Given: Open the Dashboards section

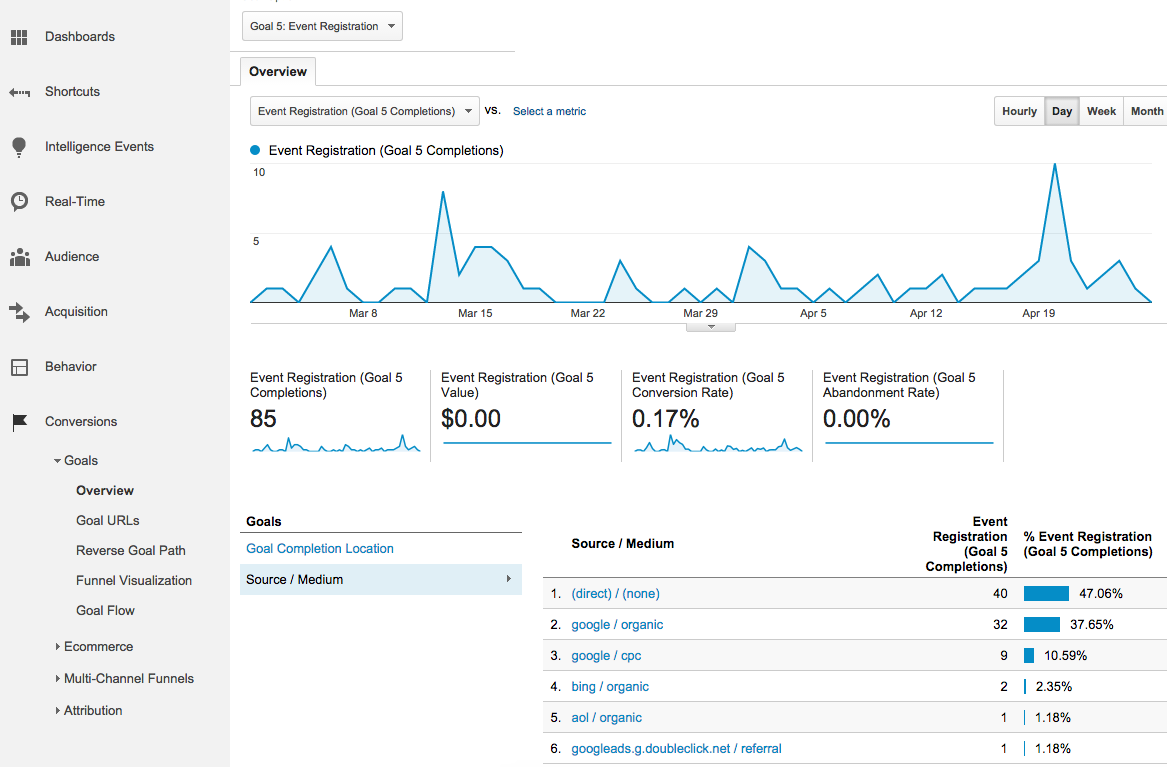Looking at the screenshot, I should (20, 37).
